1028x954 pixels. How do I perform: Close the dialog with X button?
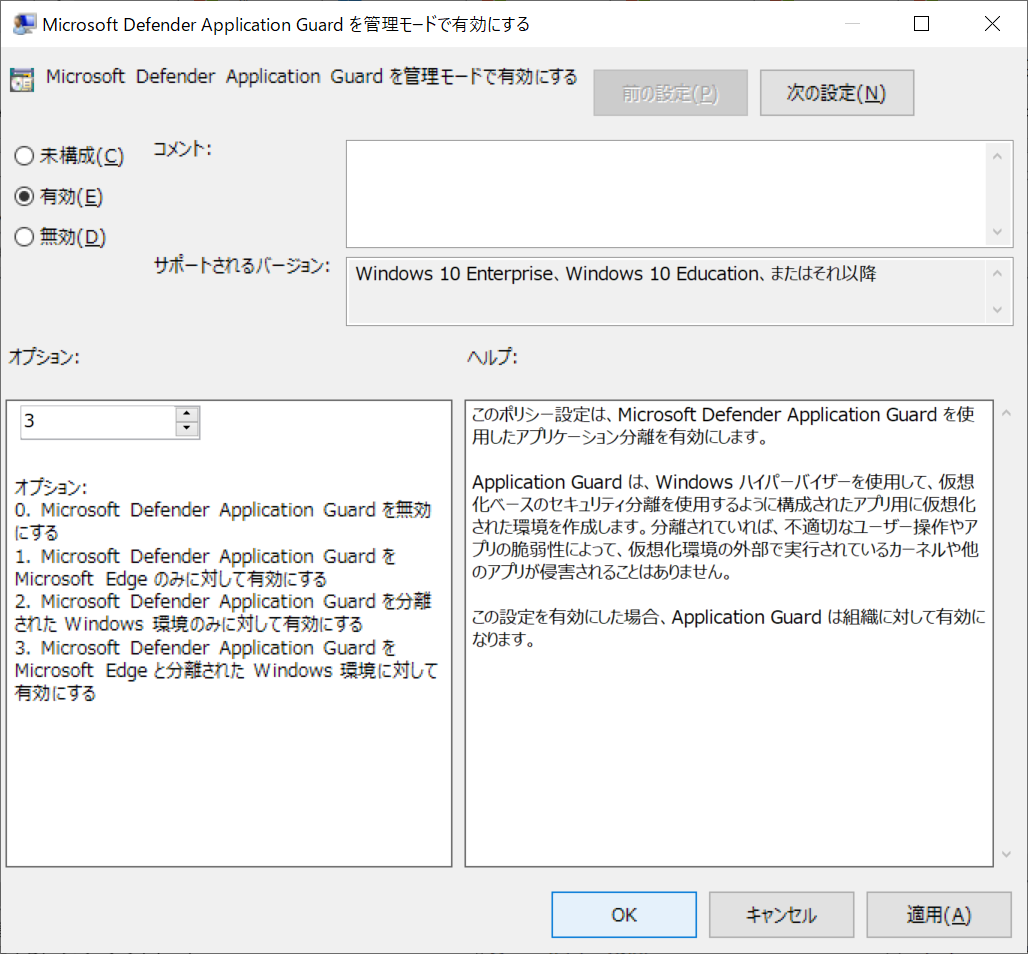point(992,24)
